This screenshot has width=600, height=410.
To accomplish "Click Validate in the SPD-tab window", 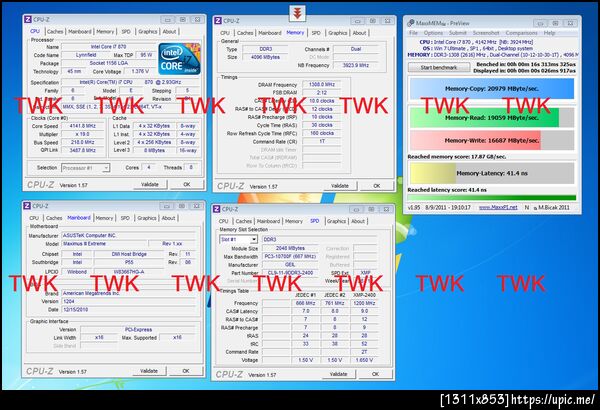I will click(339, 374).
